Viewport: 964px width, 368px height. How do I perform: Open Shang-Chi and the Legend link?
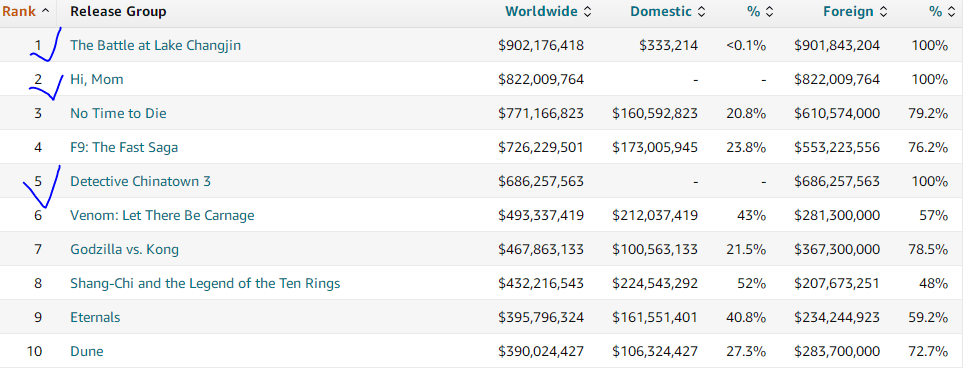(x=205, y=283)
